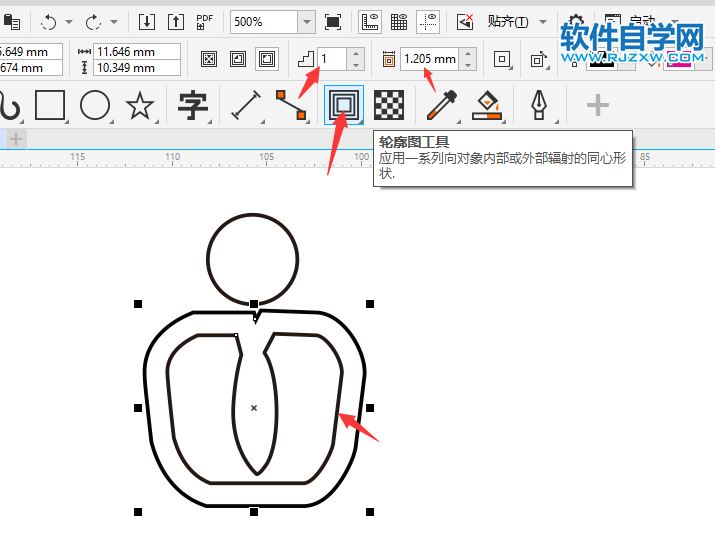Open the redo history dropdown arrow
Viewport: 715px width, 554px height.
pos(114,21)
